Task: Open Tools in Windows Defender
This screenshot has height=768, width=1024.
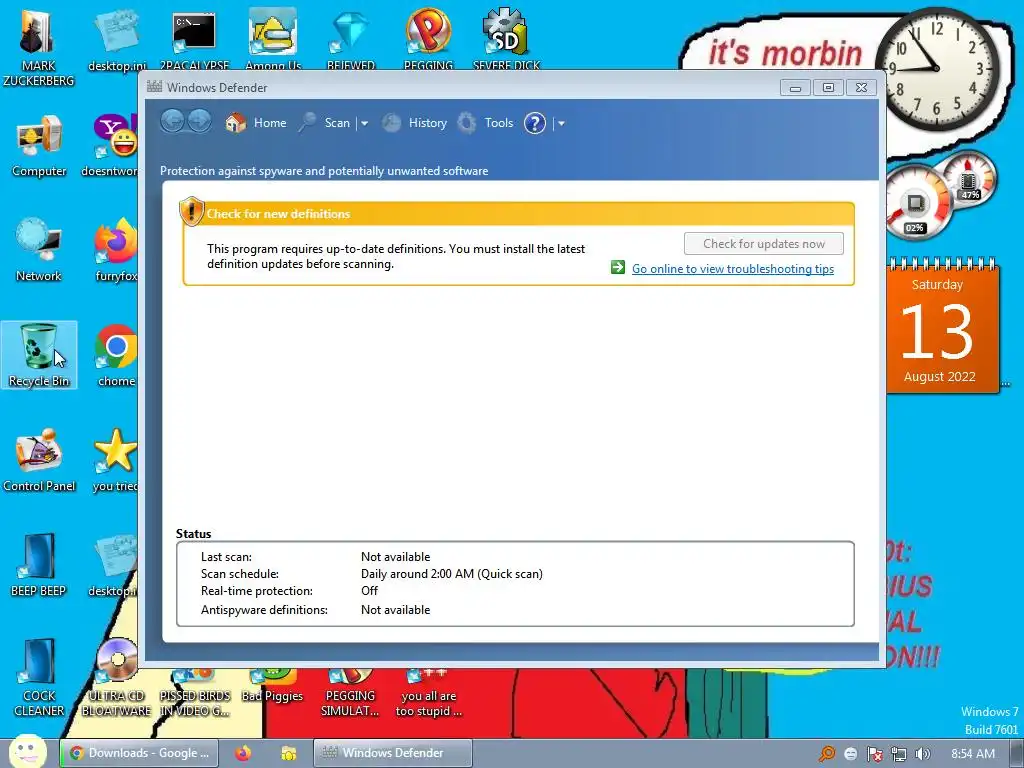Action: (x=485, y=123)
